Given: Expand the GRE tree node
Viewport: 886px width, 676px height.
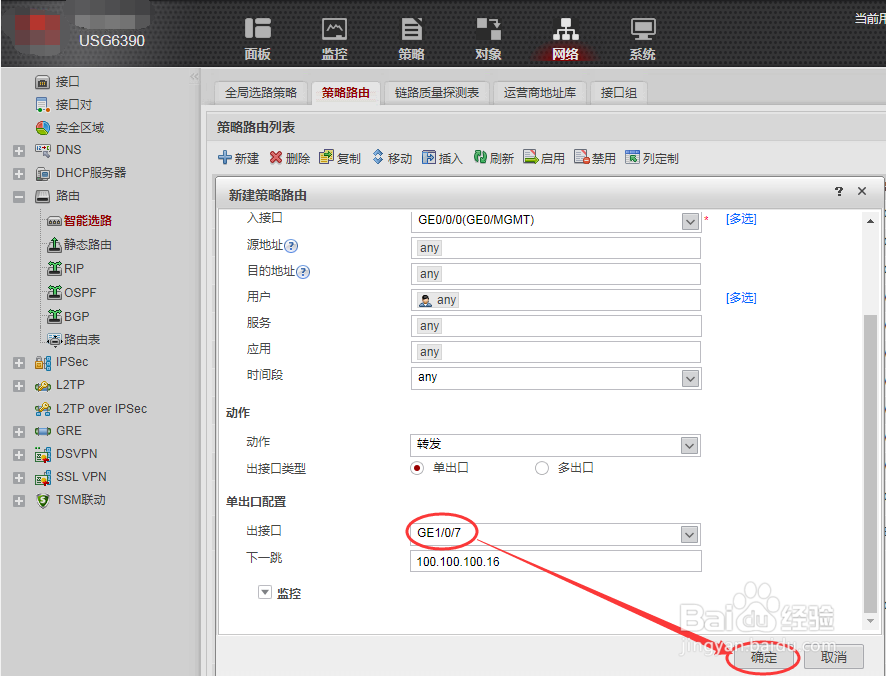Looking at the screenshot, I should [19, 432].
